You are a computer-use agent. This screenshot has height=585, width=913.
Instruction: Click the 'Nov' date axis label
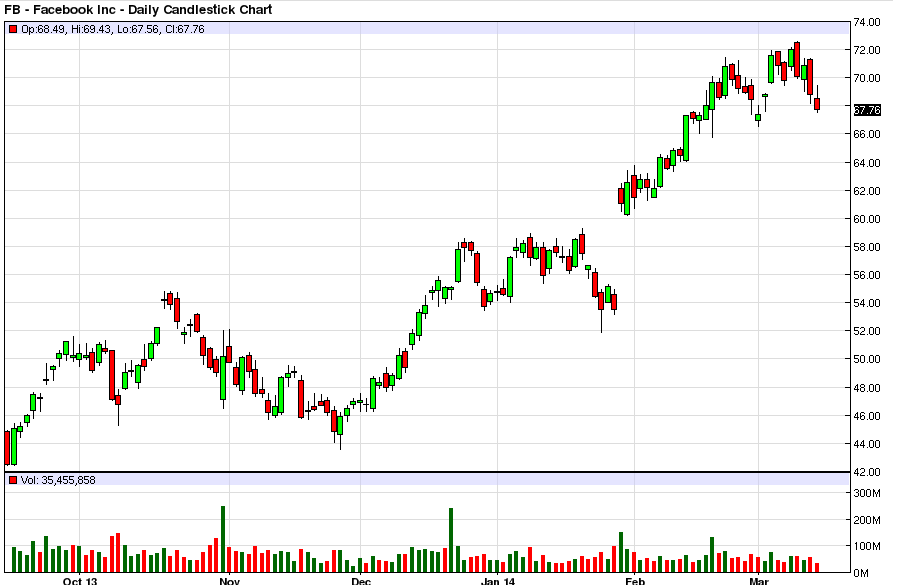pos(229,580)
